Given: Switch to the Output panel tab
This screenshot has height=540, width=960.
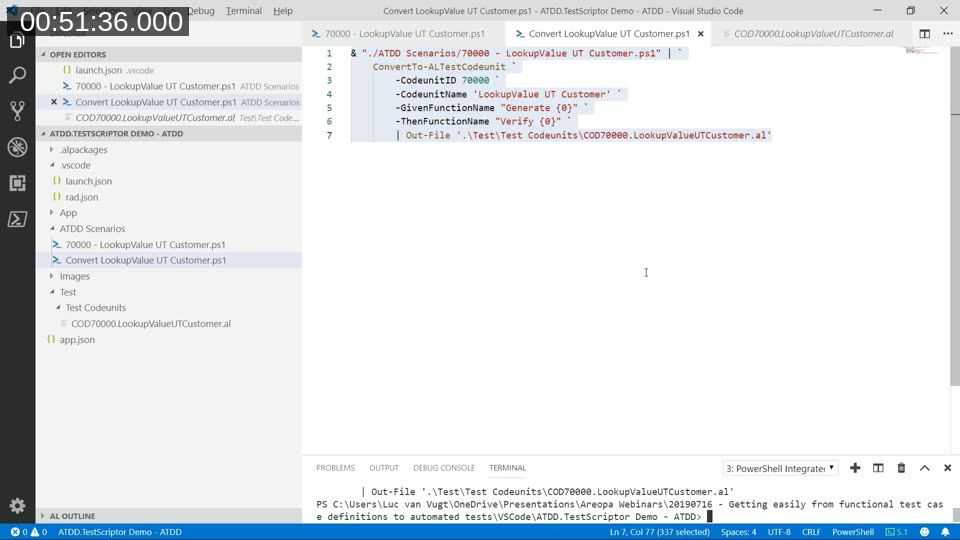Looking at the screenshot, I should [384, 468].
